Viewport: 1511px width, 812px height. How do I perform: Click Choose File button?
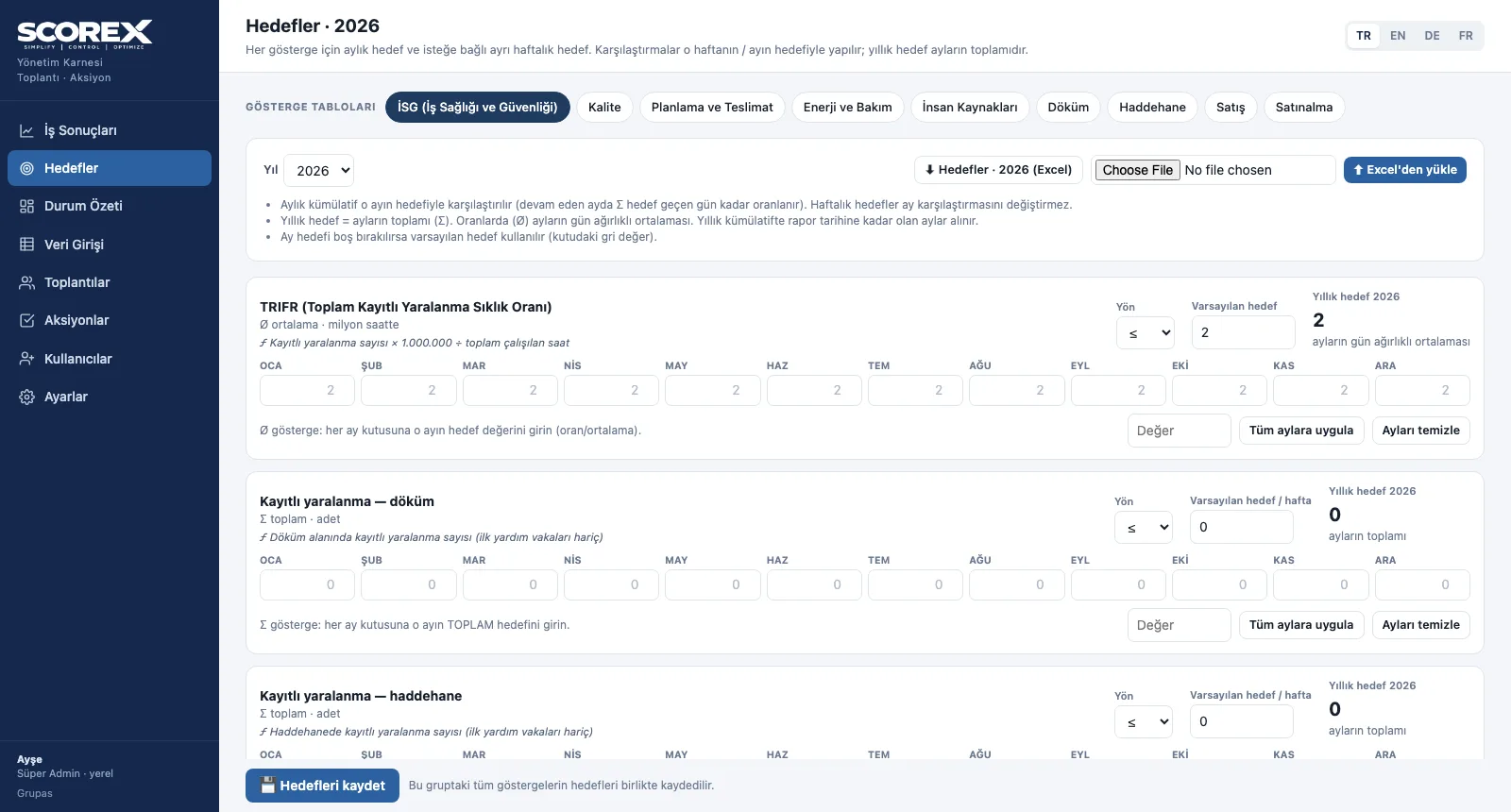pos(1138,170)
